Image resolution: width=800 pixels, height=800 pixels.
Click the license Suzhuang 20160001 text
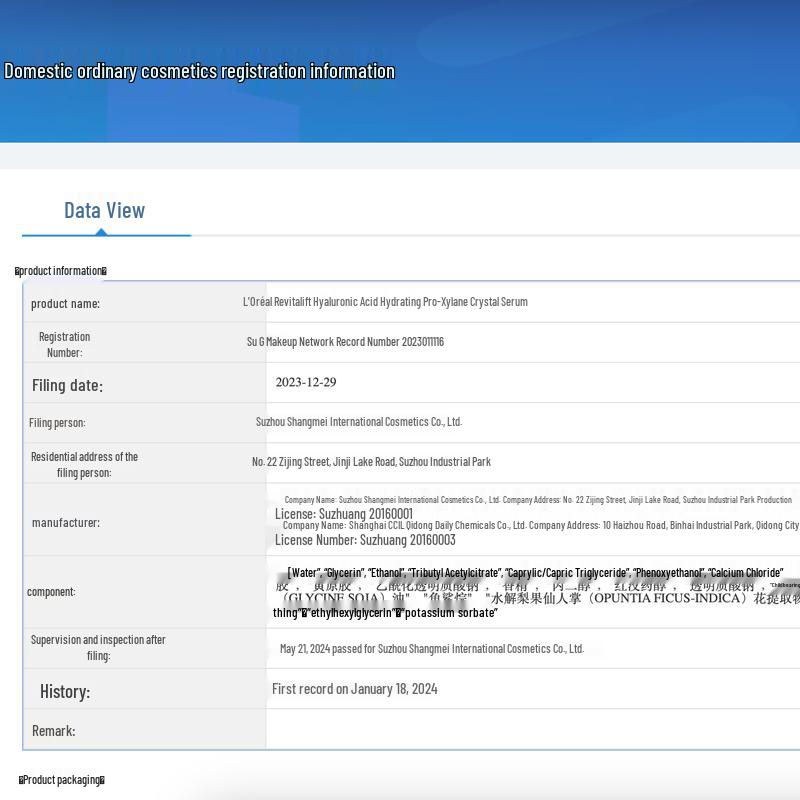[x=344, y=514]
